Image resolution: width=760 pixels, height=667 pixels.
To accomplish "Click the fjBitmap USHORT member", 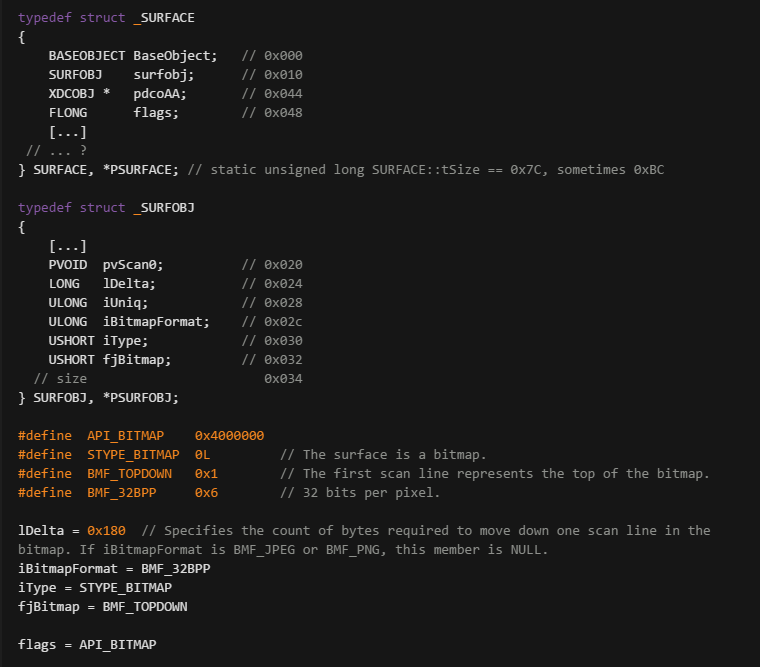I will click(x=110, y=360).
